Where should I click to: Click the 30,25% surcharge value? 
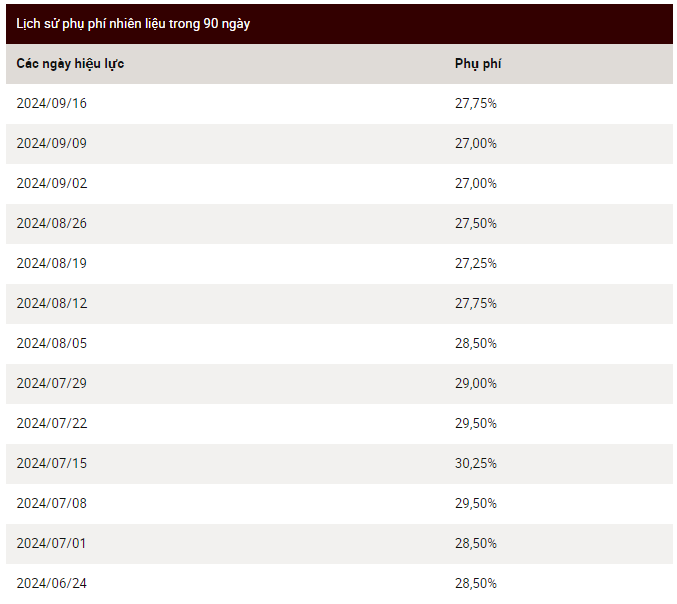(475, 464)
